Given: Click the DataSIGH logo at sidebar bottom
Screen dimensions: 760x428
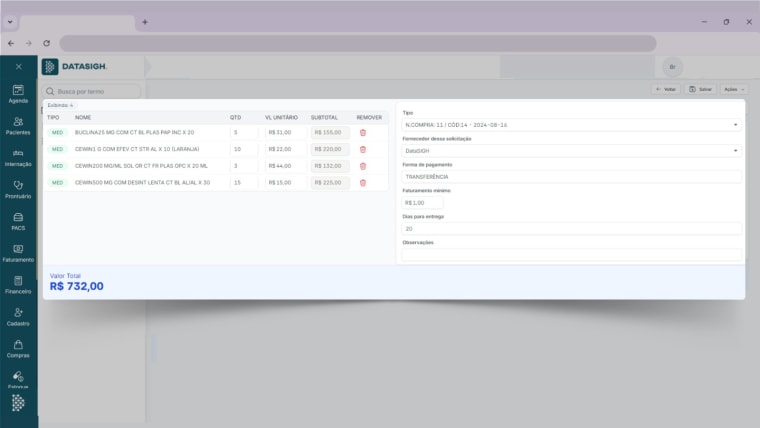Looking at the screenshot, I should [18, 403].
